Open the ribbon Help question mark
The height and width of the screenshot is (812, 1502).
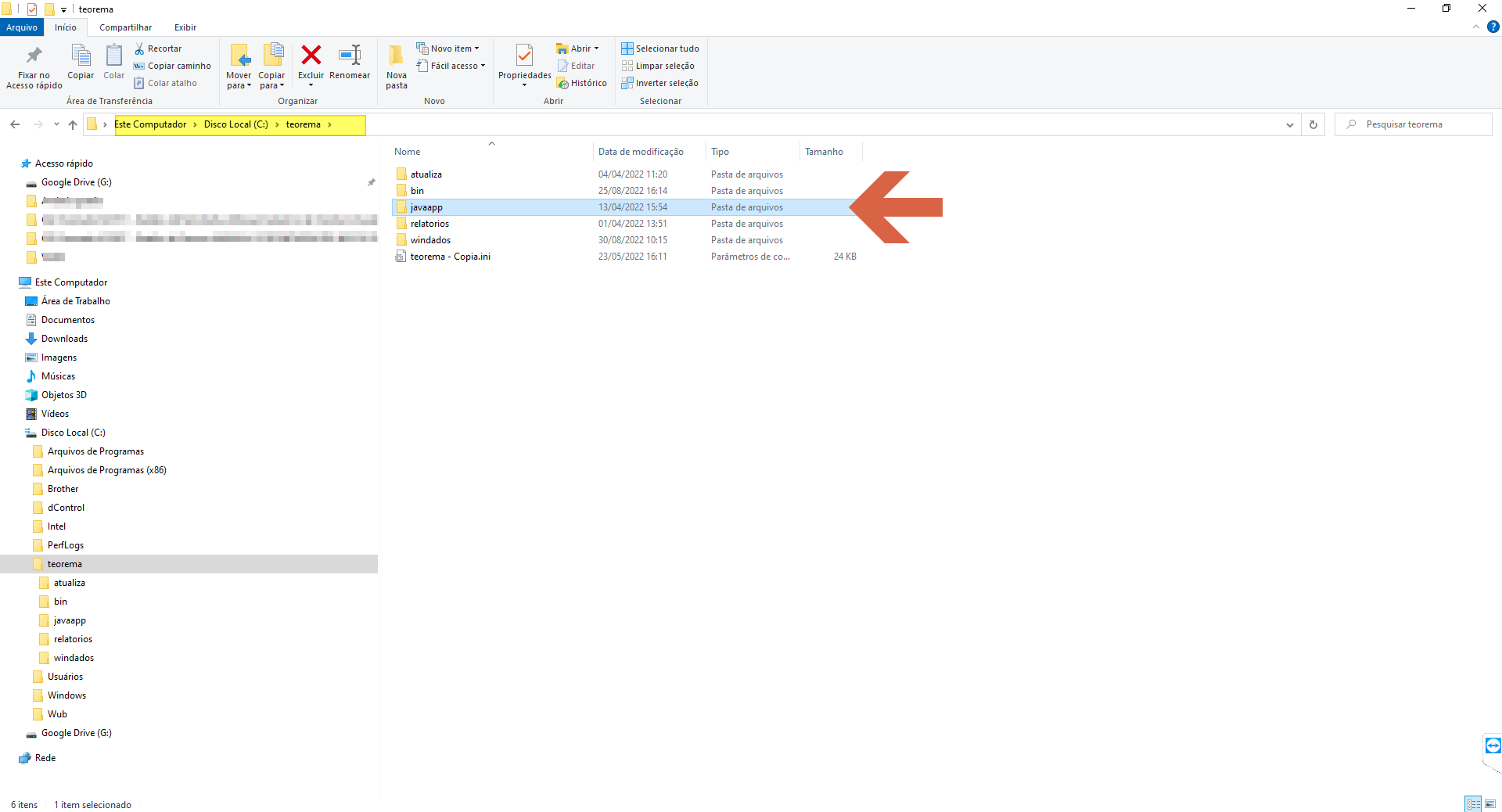coord(1493,27)
